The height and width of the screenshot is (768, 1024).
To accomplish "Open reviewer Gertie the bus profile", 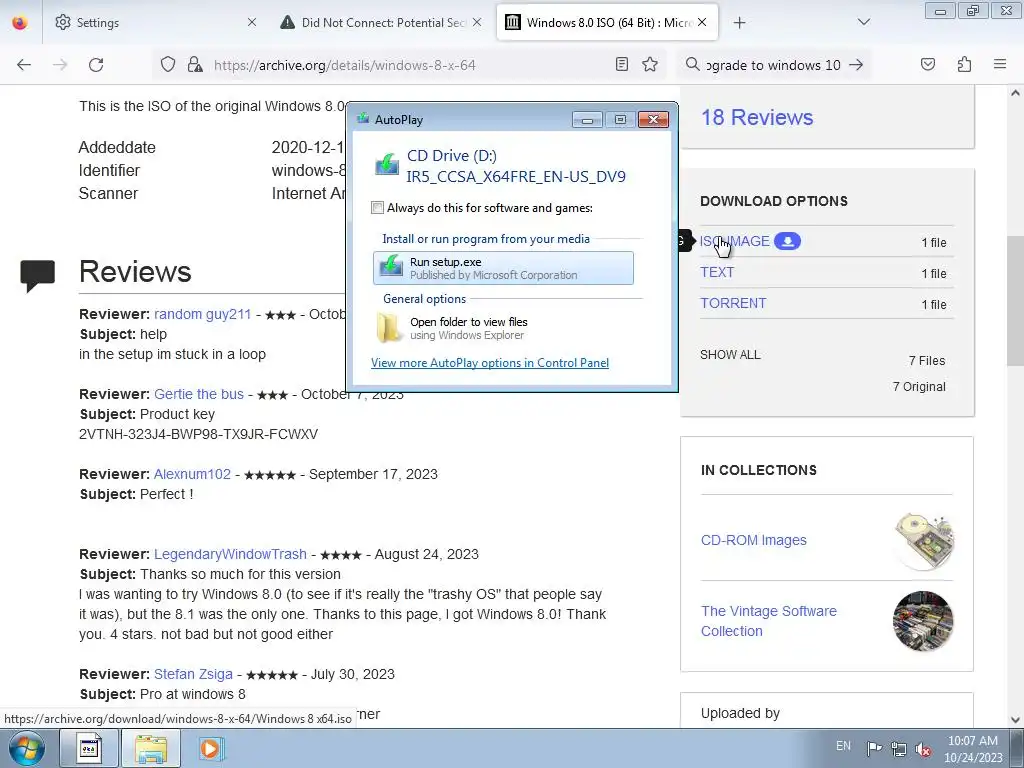I will 199,394.
